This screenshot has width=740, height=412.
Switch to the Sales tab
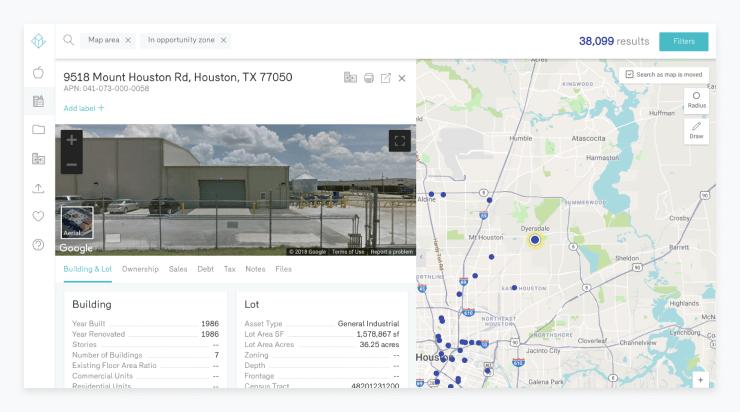pyautogui.click(x=178, y=269)
